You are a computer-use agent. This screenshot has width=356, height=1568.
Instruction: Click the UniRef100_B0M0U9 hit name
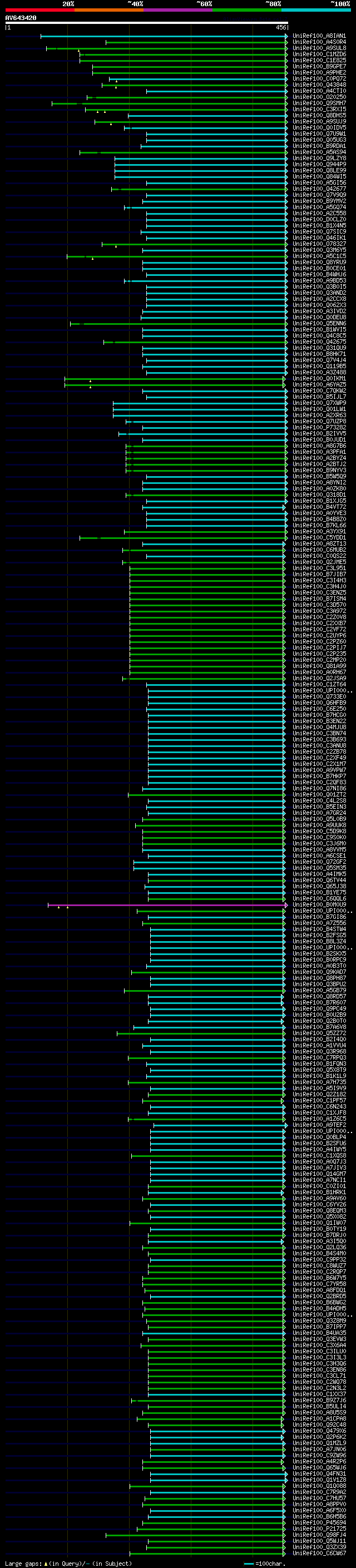pos(319,904)
